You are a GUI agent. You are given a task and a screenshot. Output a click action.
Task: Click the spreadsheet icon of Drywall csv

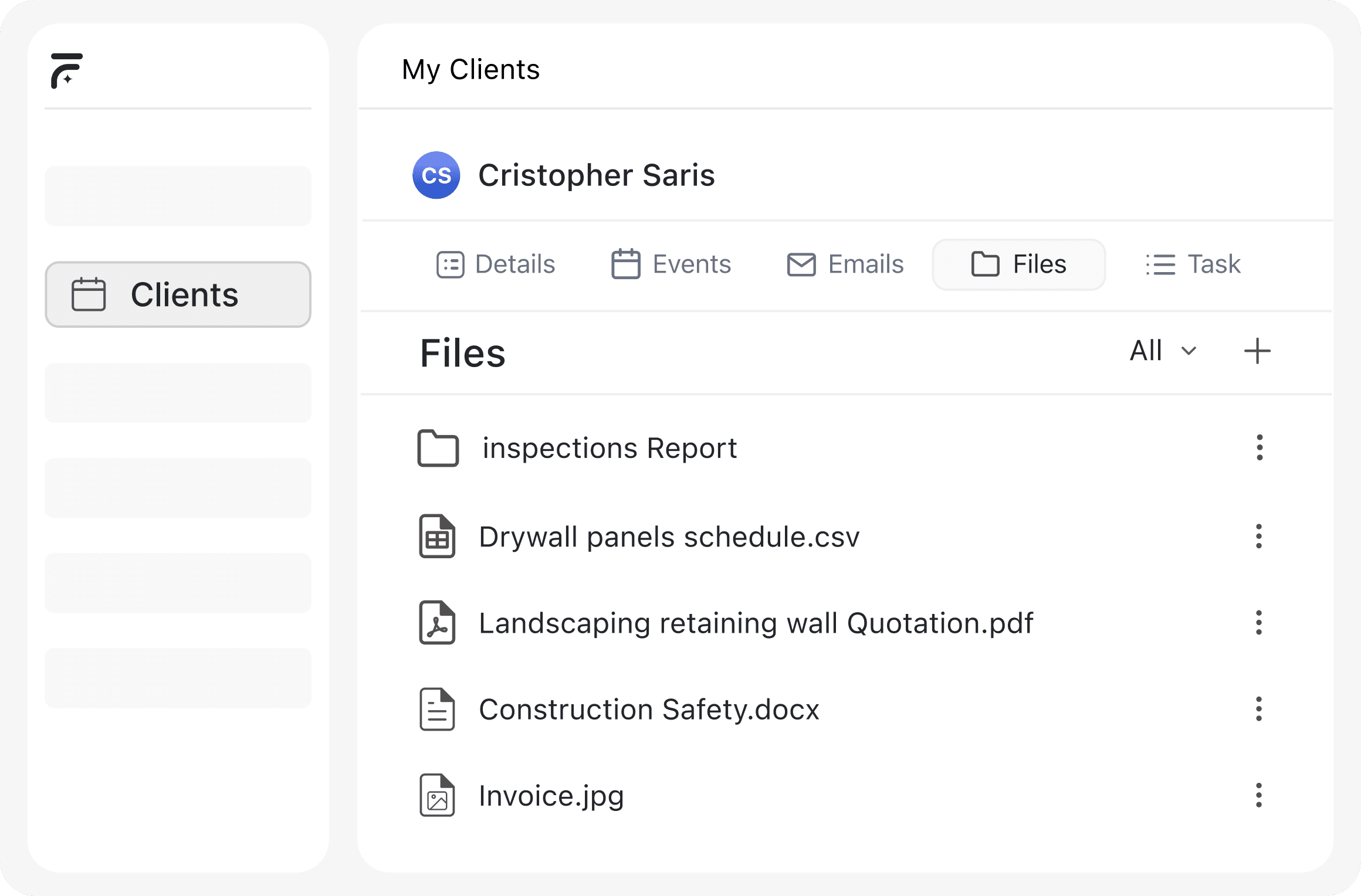[x=437, y=537]
